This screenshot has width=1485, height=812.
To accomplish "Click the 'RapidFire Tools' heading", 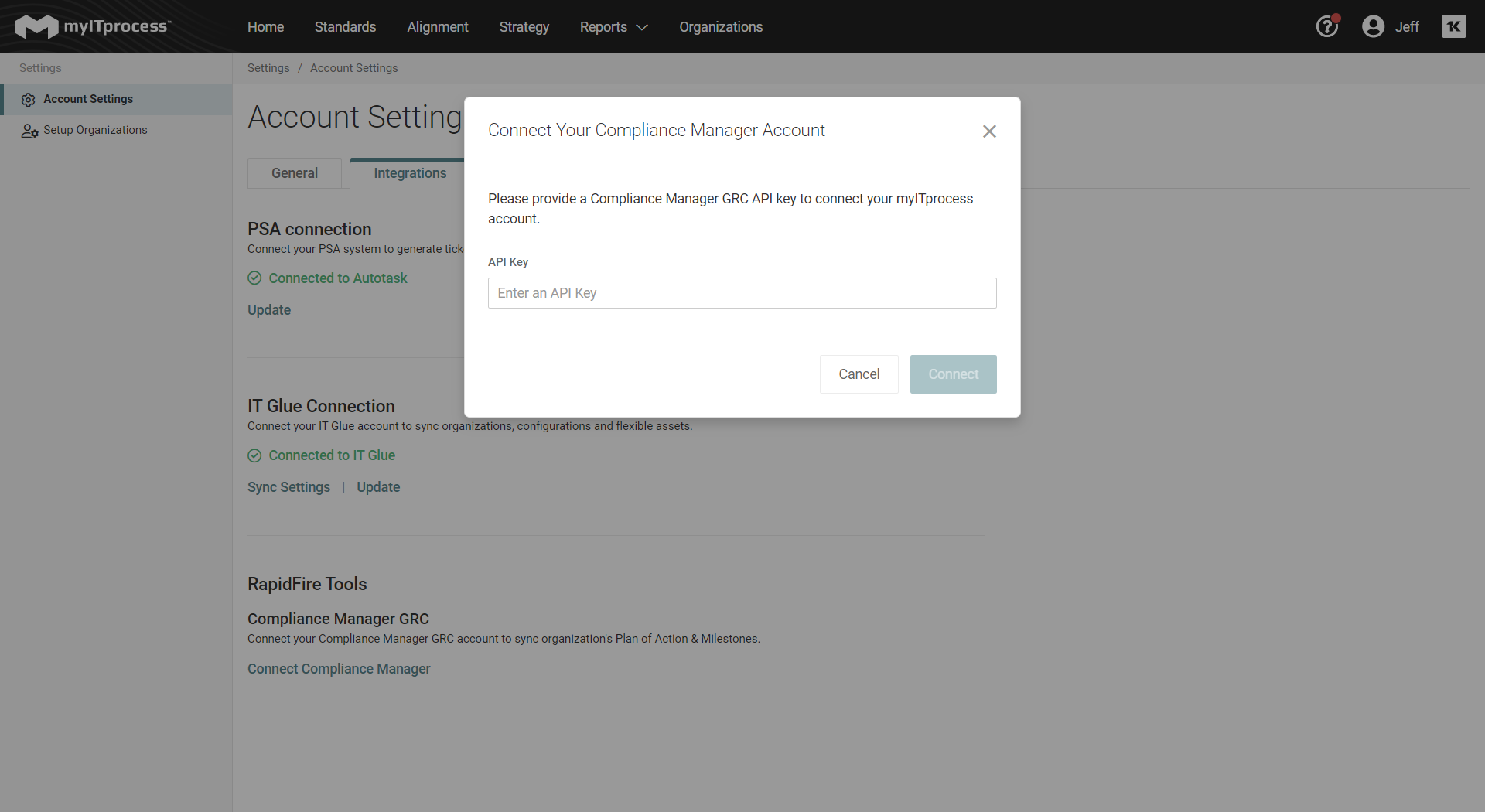I will tap(307, 584).
